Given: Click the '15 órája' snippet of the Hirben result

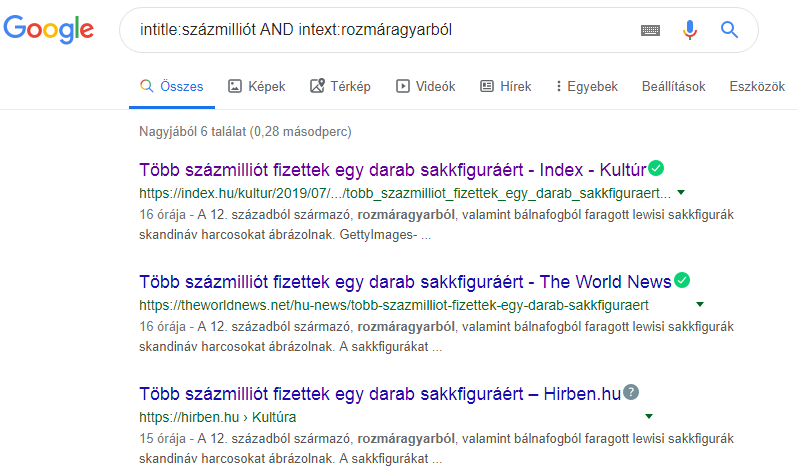Looking at the screenshot, I should click(x=436, y=449).
